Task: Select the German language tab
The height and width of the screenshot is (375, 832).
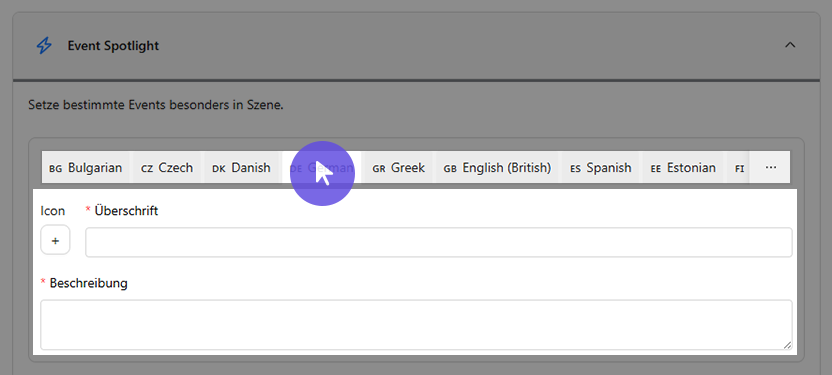Action: point(322,168)
